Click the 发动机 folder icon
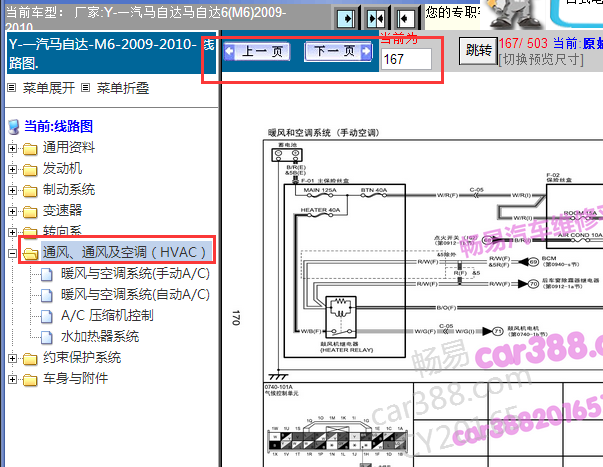 click(30, 170)
